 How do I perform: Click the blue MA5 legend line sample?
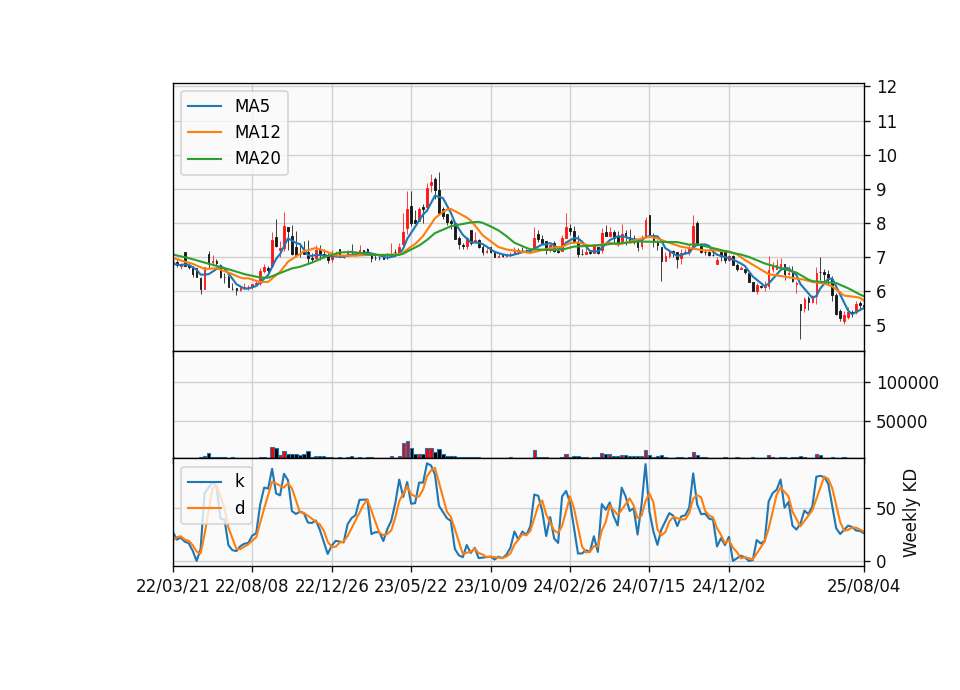pyautogui.click(x=204, y=107)
